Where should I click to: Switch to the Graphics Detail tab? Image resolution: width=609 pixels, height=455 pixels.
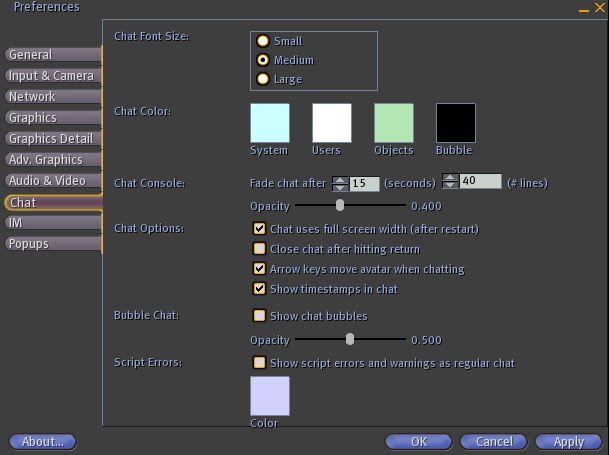51,139
